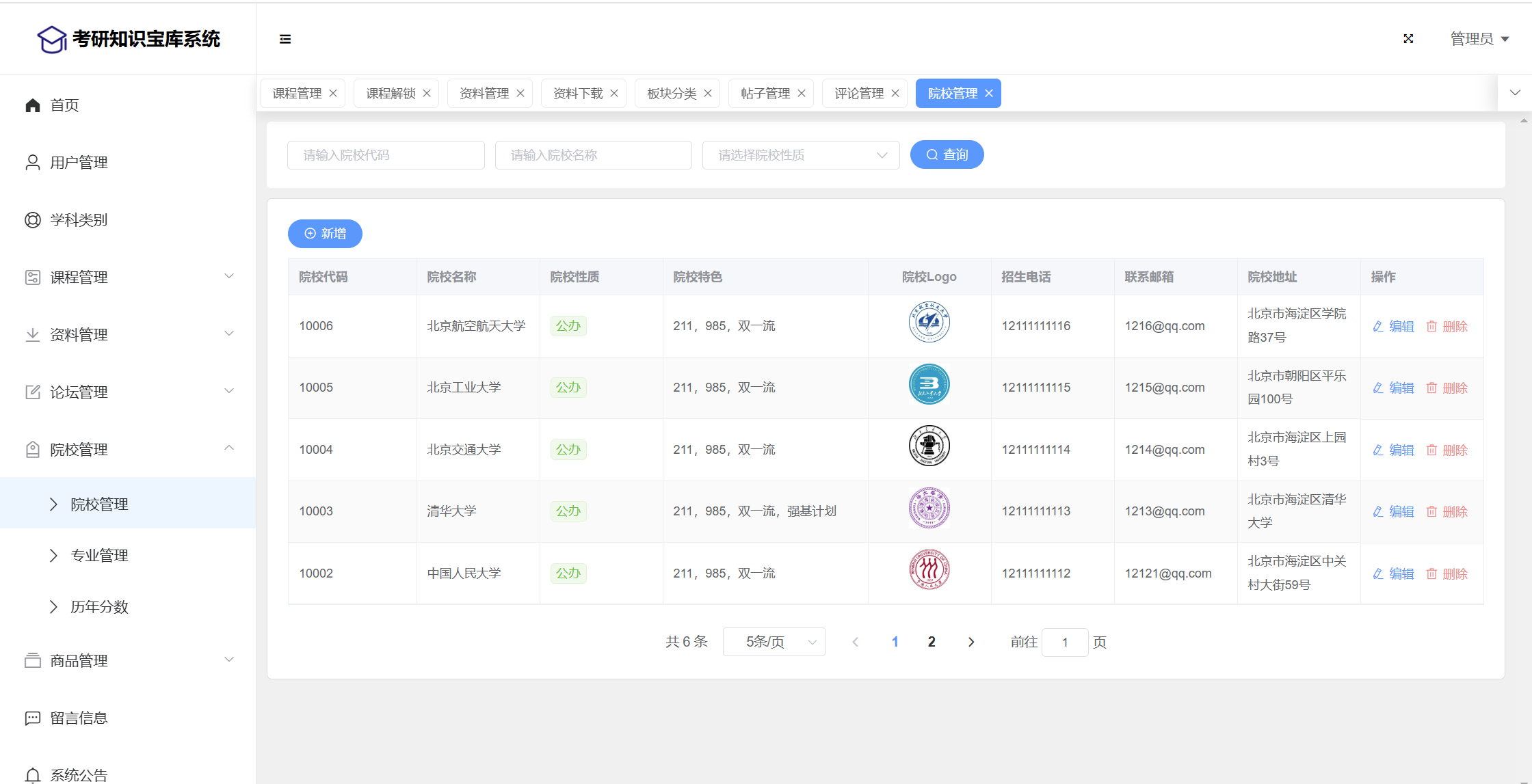
Task: Click the 北京航空航天大学 logo thumbnail
Action: 929,322
